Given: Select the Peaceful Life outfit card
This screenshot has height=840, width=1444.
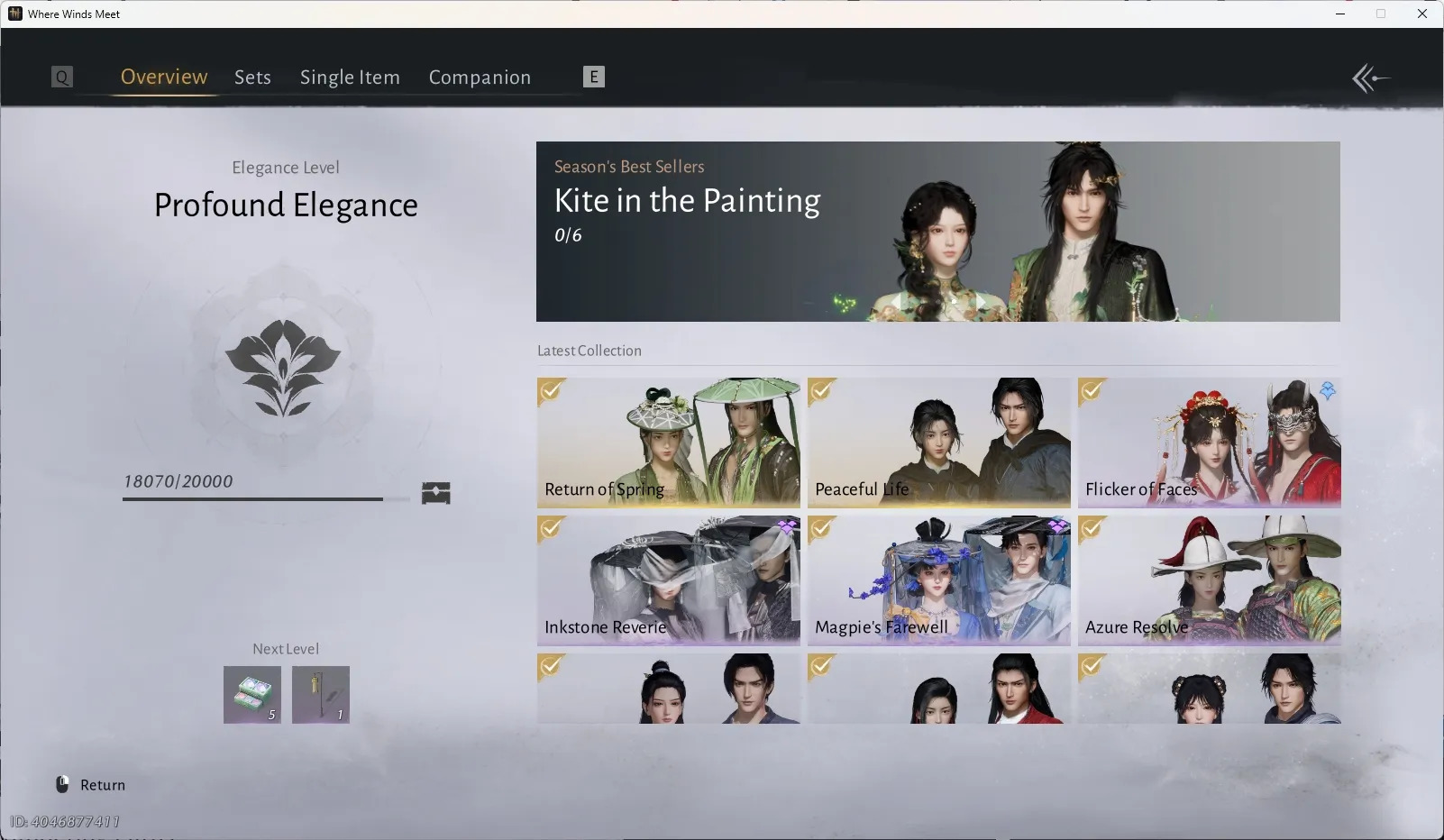Looking at the screenshot, I should pos(939,443).
